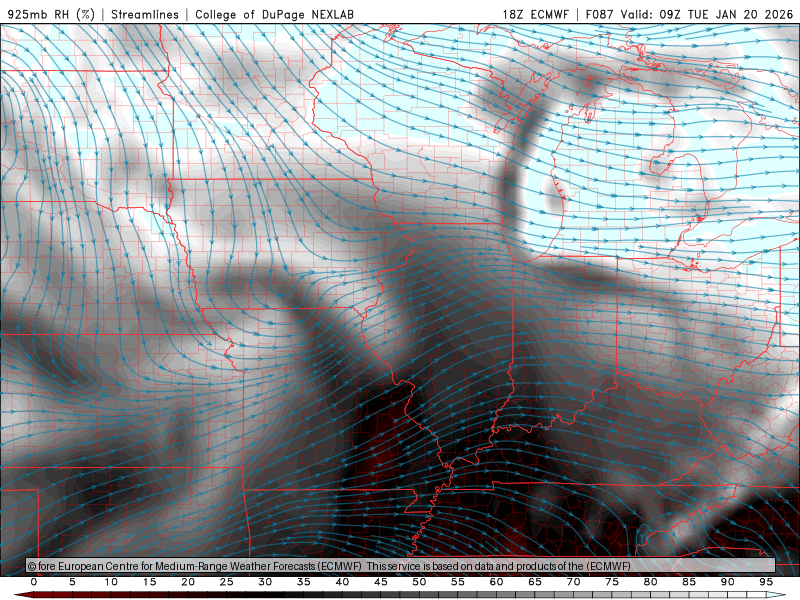
Task: Click "Valid: 09Z TUE JAN 20 2026" text
Action: pyautogui.click(x=707, y=14)
